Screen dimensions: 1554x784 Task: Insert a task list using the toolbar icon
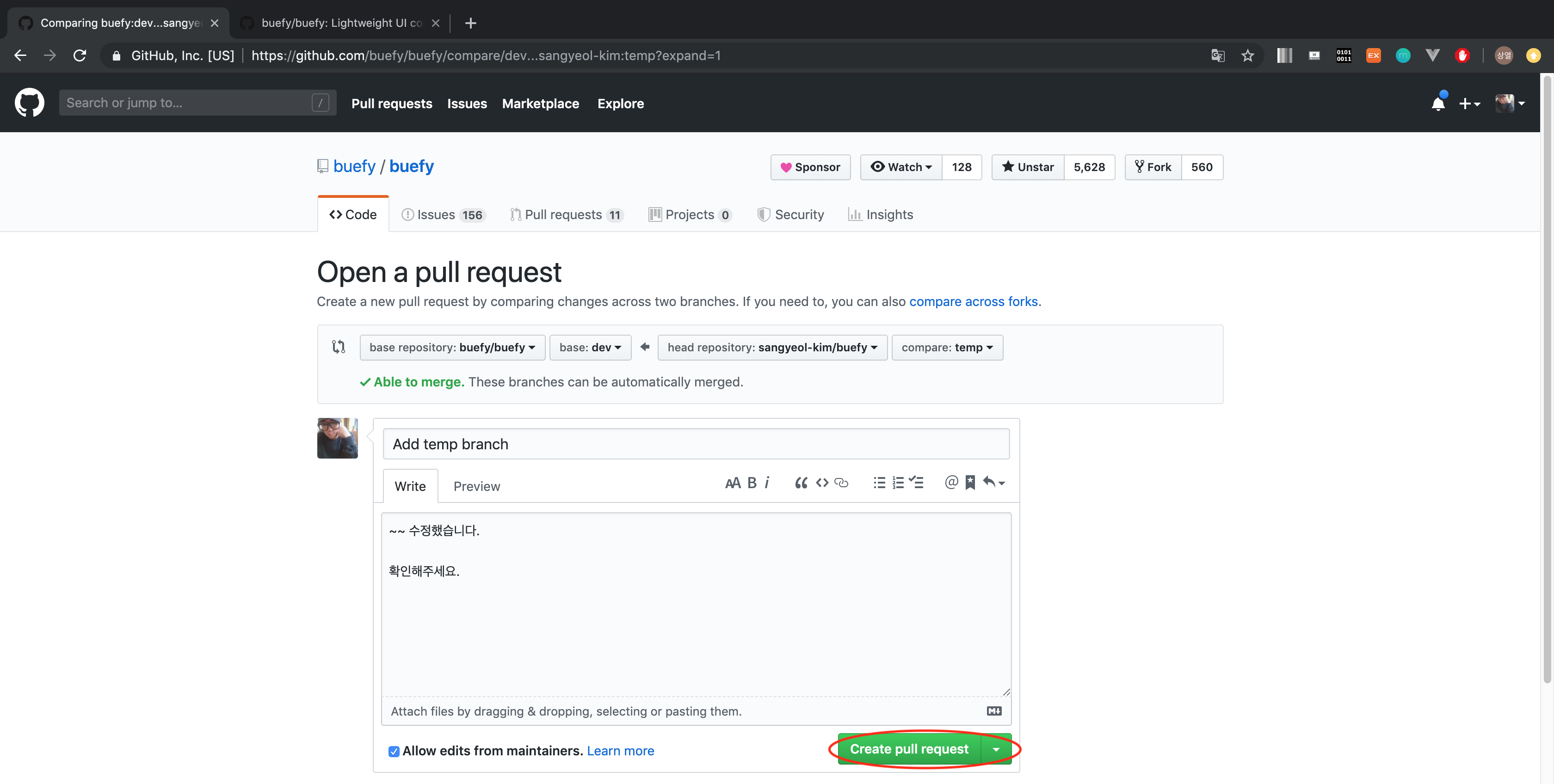point(916,483)
